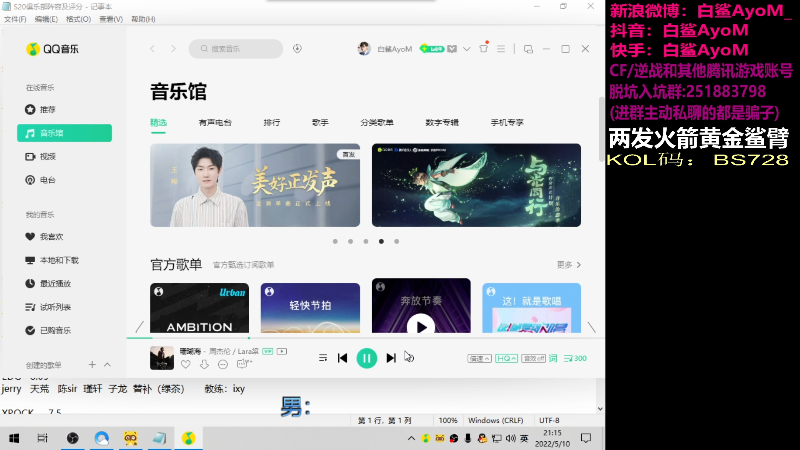
Task: Open the message envelope icon in the header
Action: tap(452, 49)
